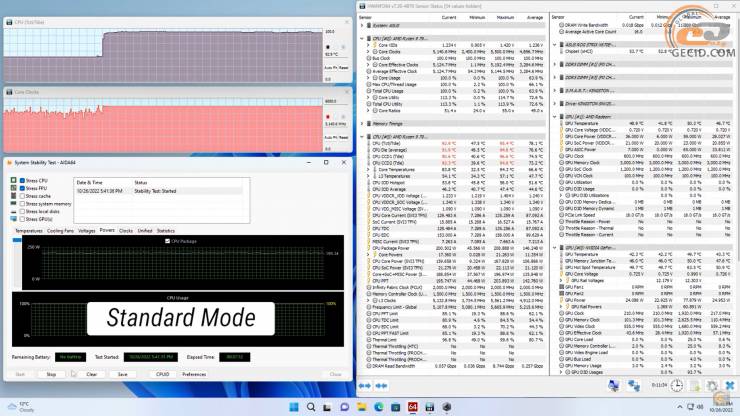Close HWiNFO sensors with the blue X icon
Viewport: 740px width, 416px height.
tap(730, 386)
